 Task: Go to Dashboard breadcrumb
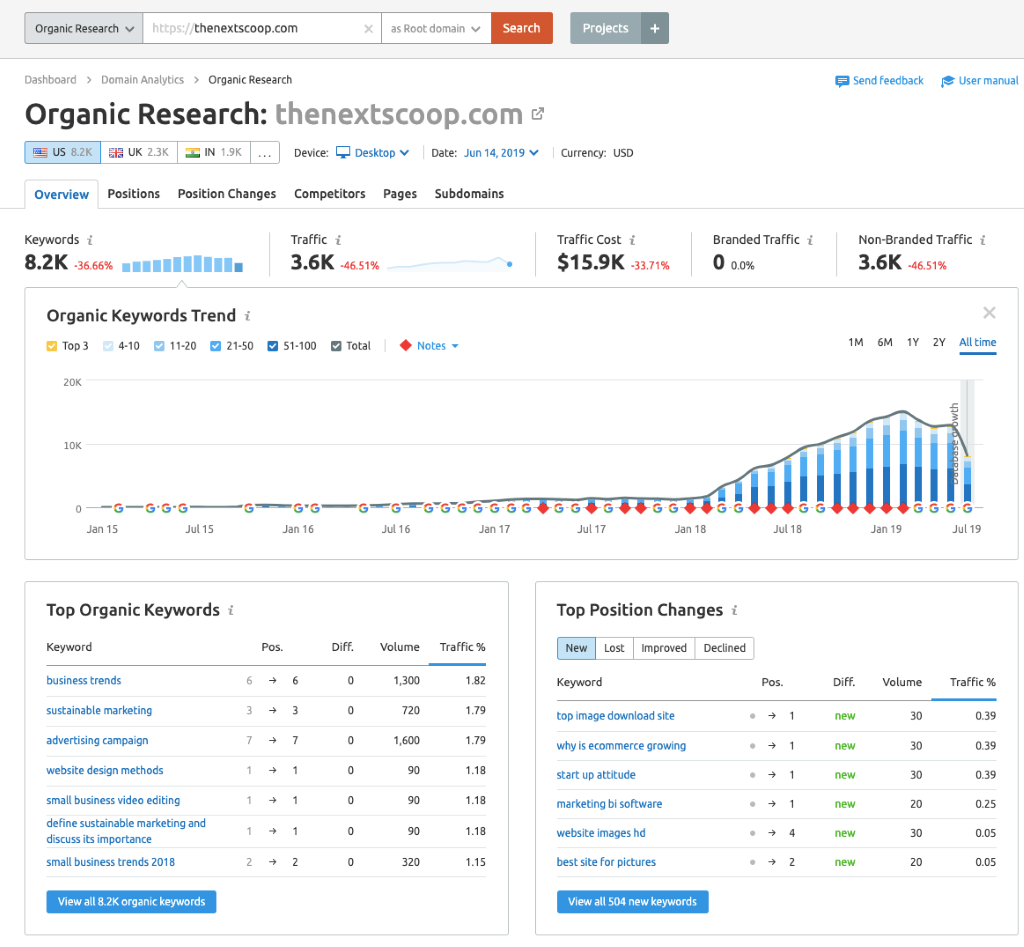[50, 80]
